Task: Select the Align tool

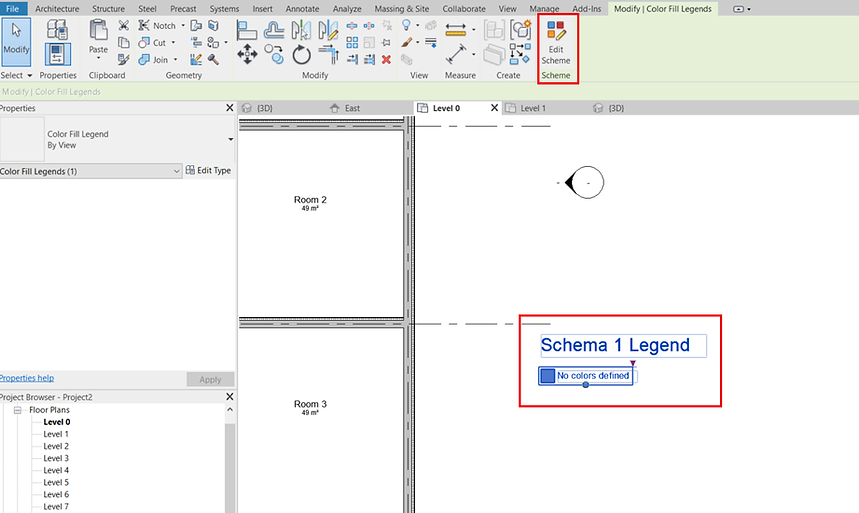Action: pyautogui.click(x=247, y=30)
